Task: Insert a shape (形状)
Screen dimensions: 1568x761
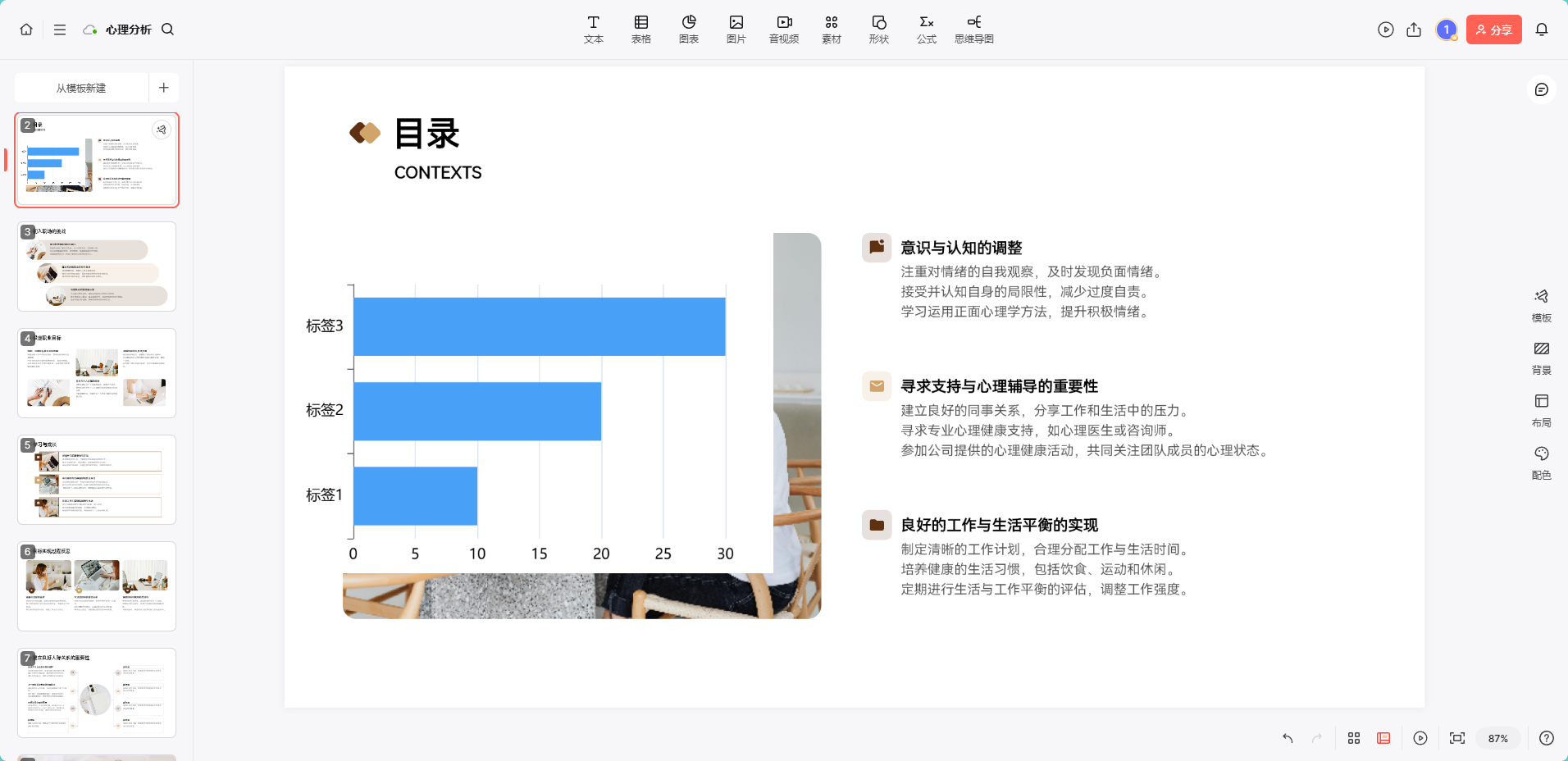Action: click(x=879, y=30)
